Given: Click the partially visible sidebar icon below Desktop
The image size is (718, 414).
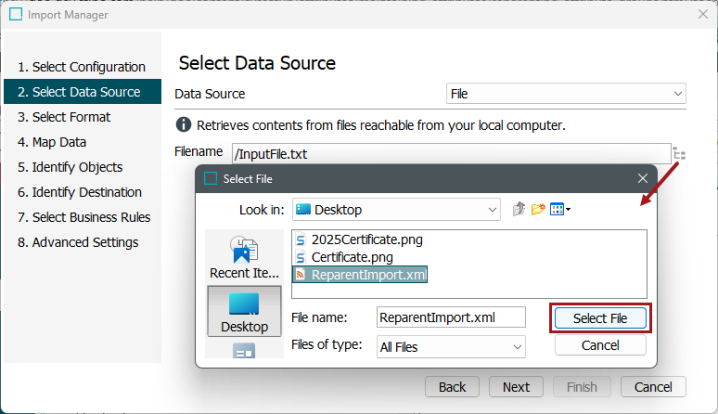Looking at the screenshot, I should click(244, 350).
